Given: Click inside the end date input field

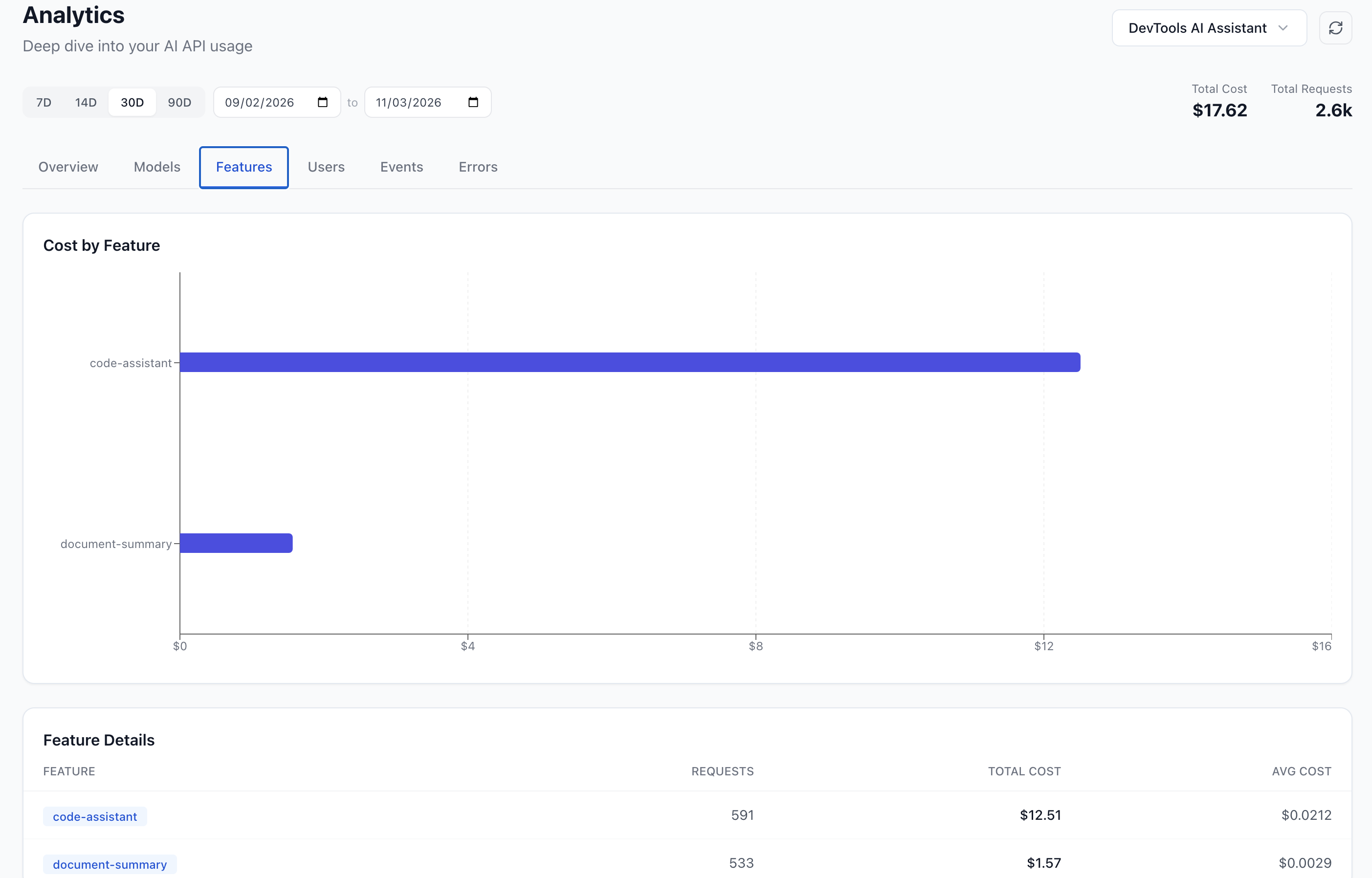Looking at the screenshot, I should click(409, 102).
